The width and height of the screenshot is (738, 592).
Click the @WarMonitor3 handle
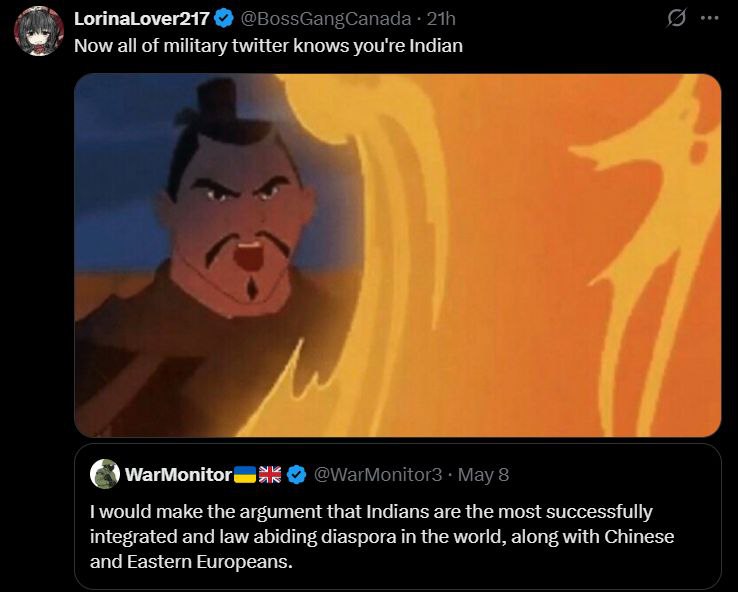point(377,474)
